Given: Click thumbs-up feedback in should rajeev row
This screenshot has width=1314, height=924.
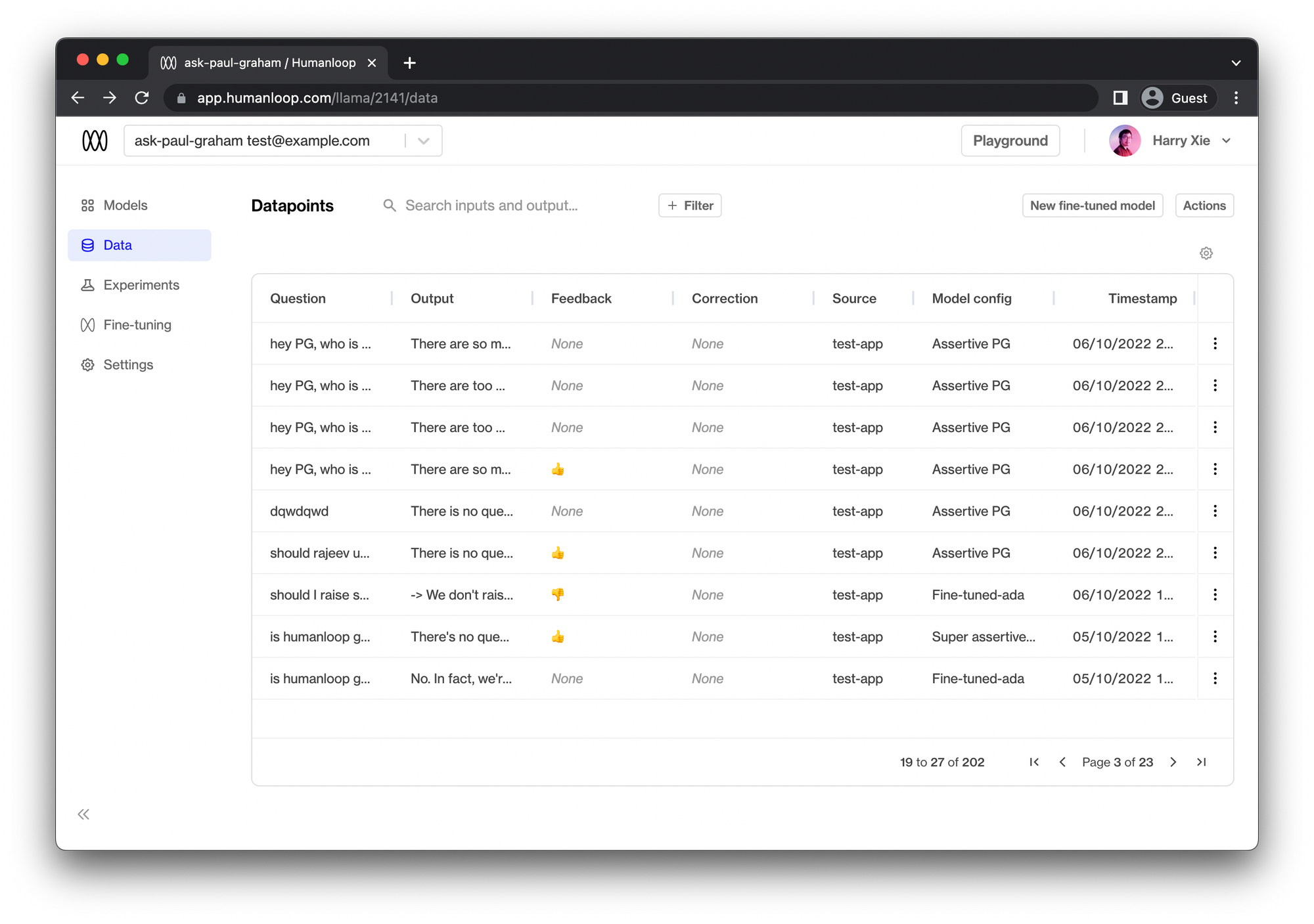Looking at the screenshot, I should tap(558, 553).
